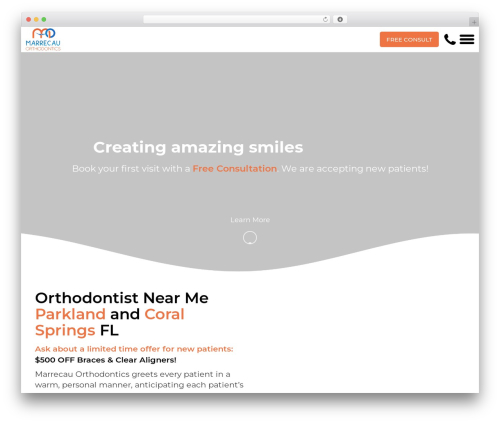Click the 'Creating amazing smiles' headline

[198, 147]
